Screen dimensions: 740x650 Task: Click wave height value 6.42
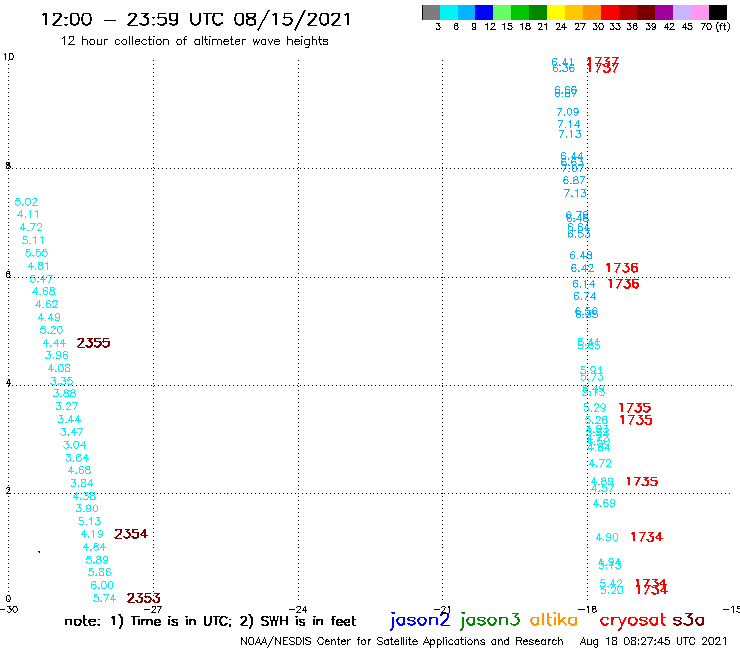click(x=582, y=269)
